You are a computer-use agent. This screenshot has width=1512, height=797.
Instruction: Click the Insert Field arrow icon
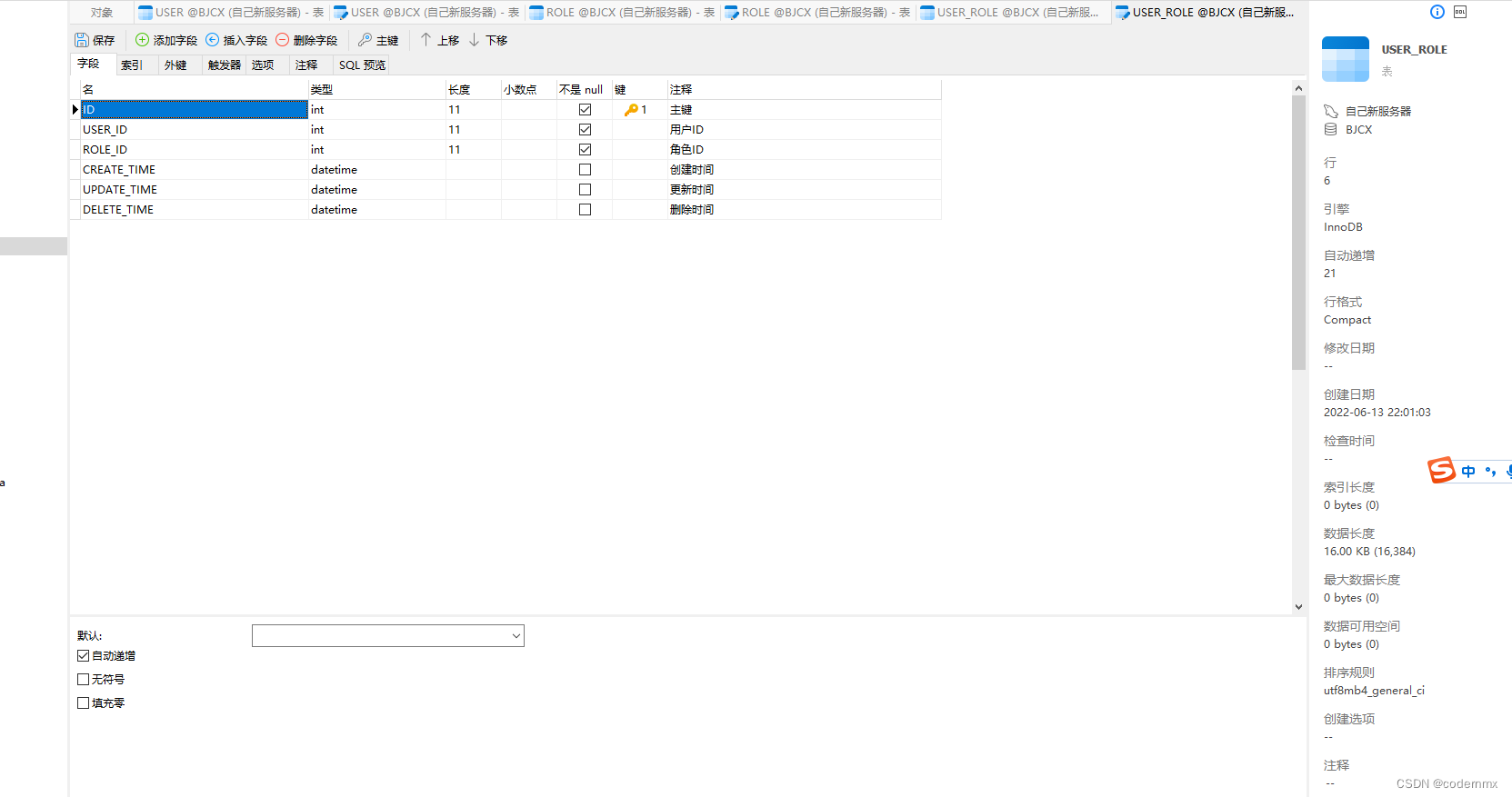coord(212,40)
